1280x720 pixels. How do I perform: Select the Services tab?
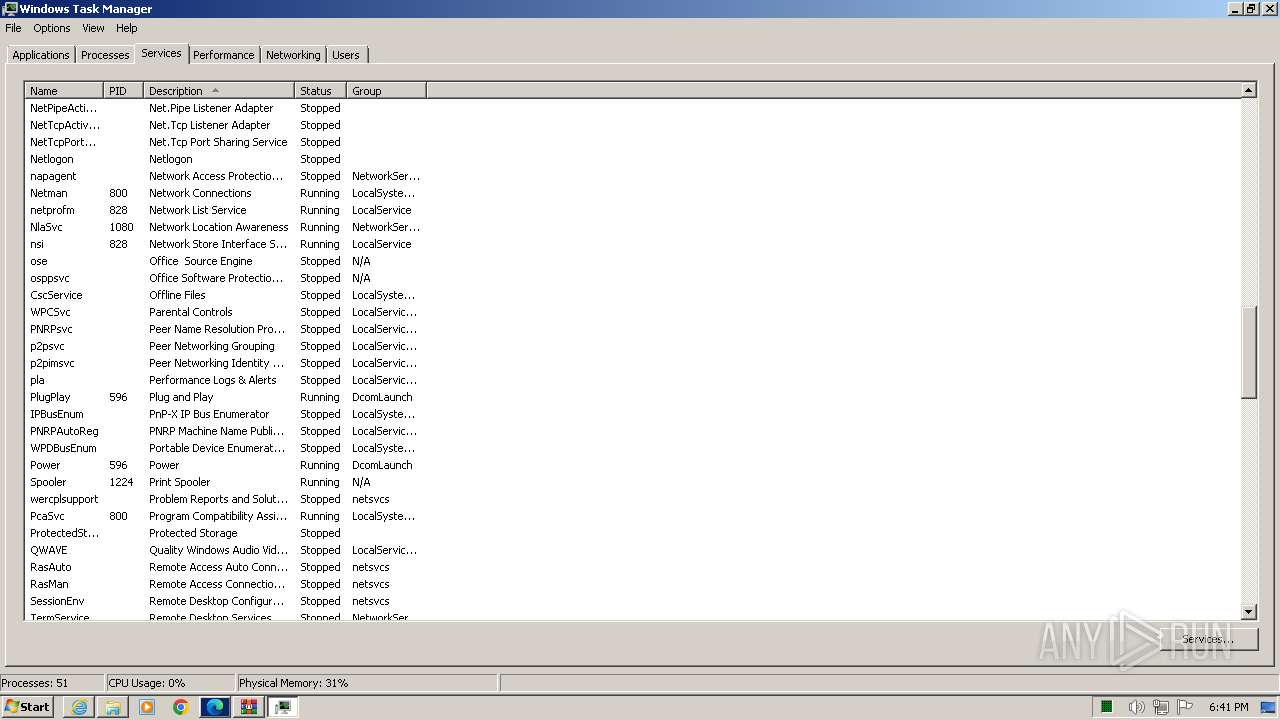(161, 53)
